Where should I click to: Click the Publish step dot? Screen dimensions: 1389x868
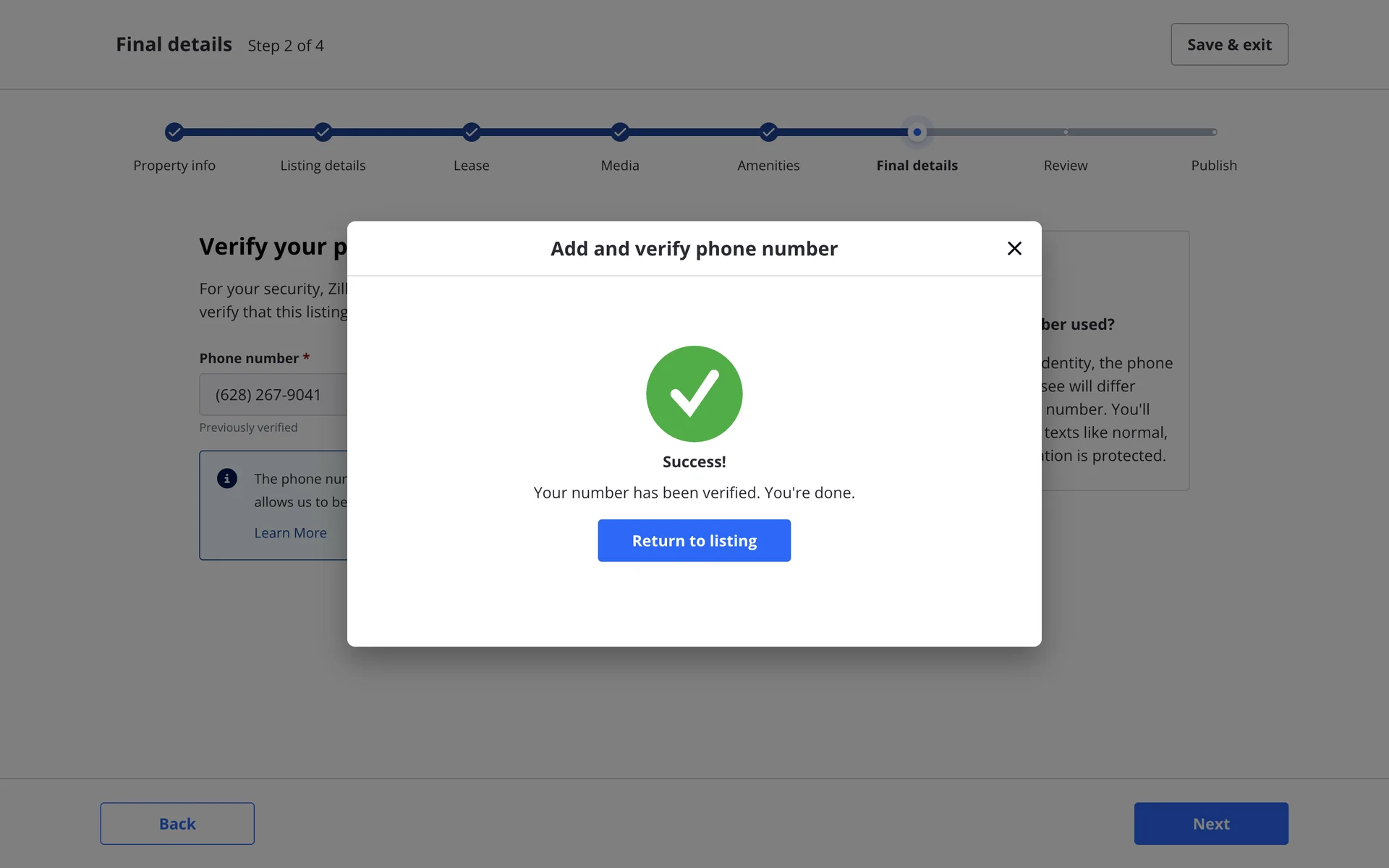click(1214, 132)
